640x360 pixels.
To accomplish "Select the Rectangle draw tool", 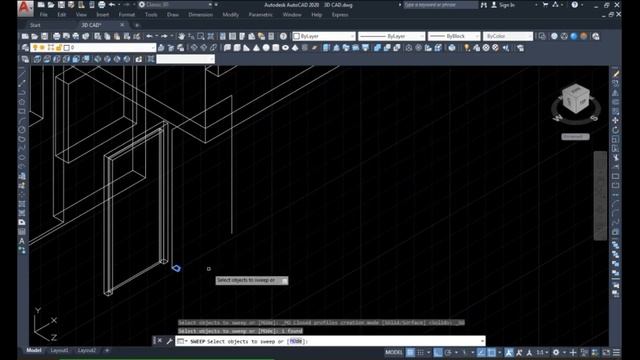I will (x=22, y=111).
